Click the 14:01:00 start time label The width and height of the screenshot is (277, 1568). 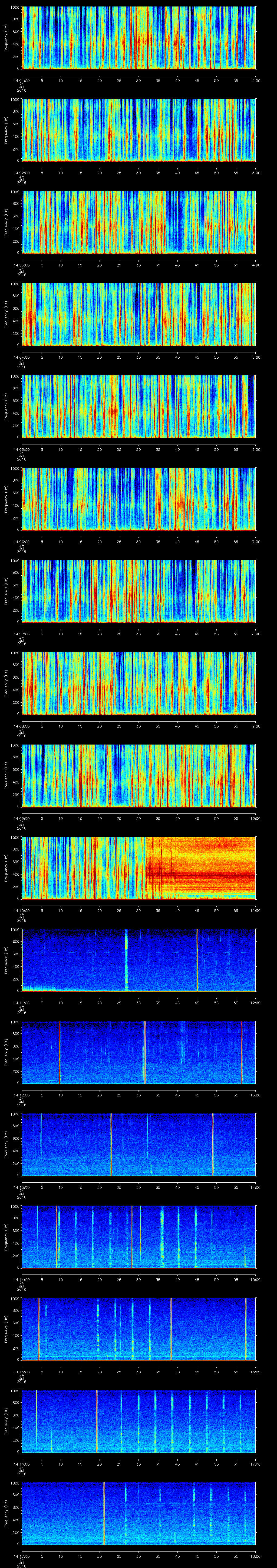coord(21,80)
